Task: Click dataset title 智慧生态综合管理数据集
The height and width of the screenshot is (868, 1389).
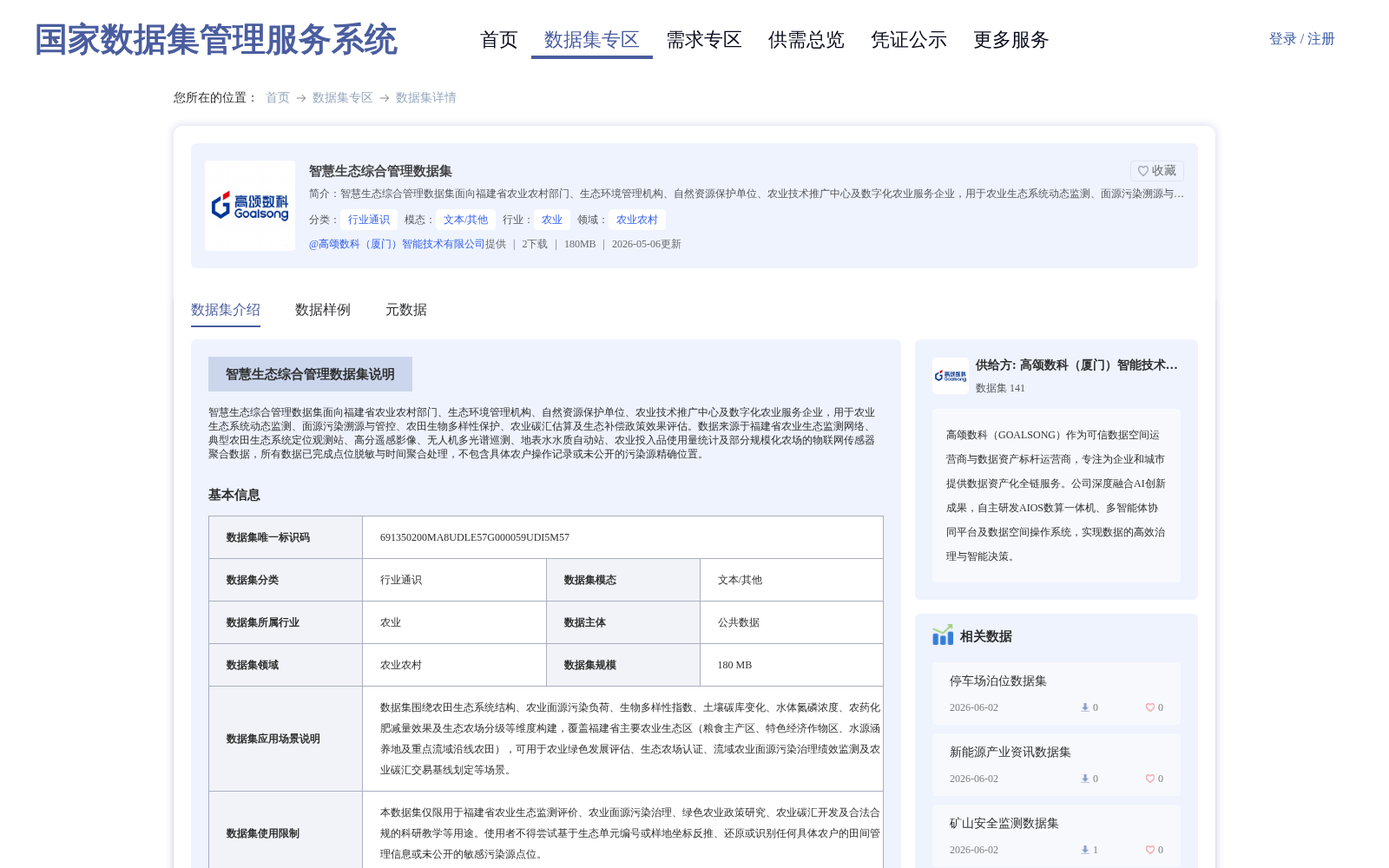Action: (380, 171)
